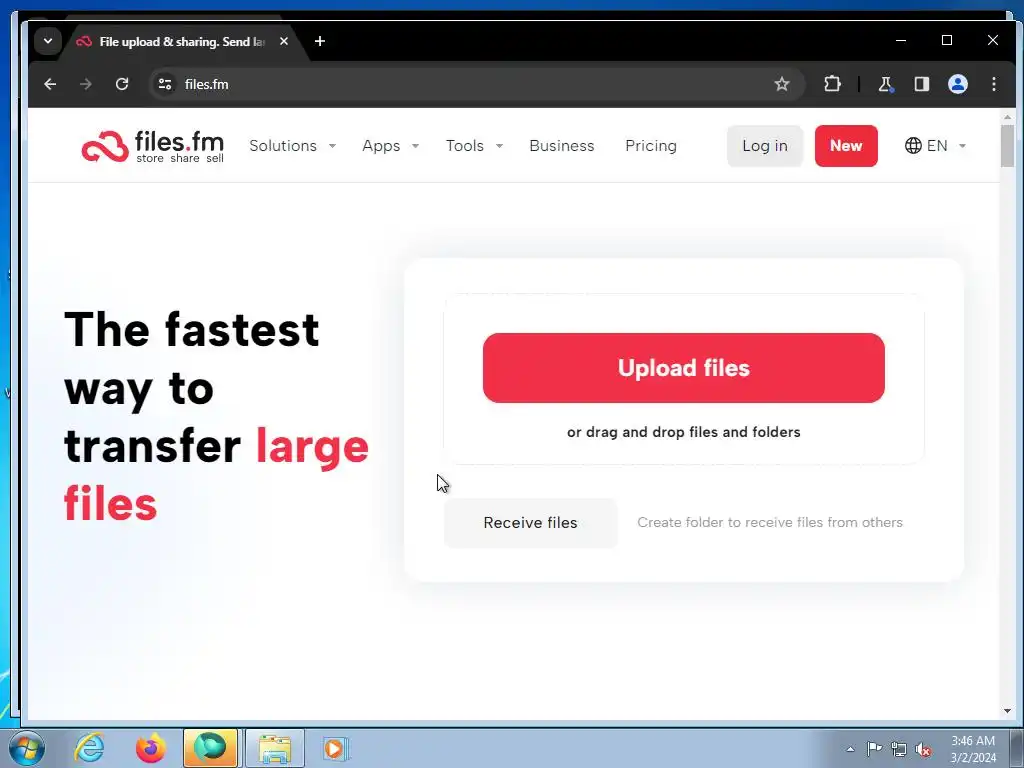This screenshot has height=768, width=1024.
Task: Select the File upload & sharing tab
Action: point(182,42)
